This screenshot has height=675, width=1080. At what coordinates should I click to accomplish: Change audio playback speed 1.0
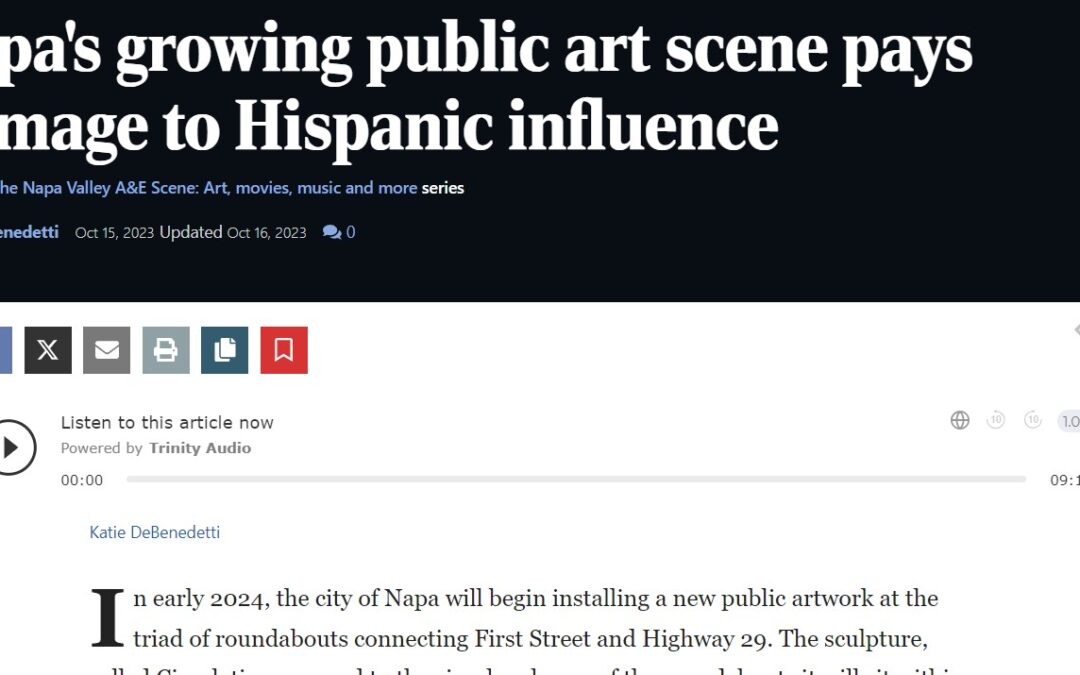pos(1069,421)
